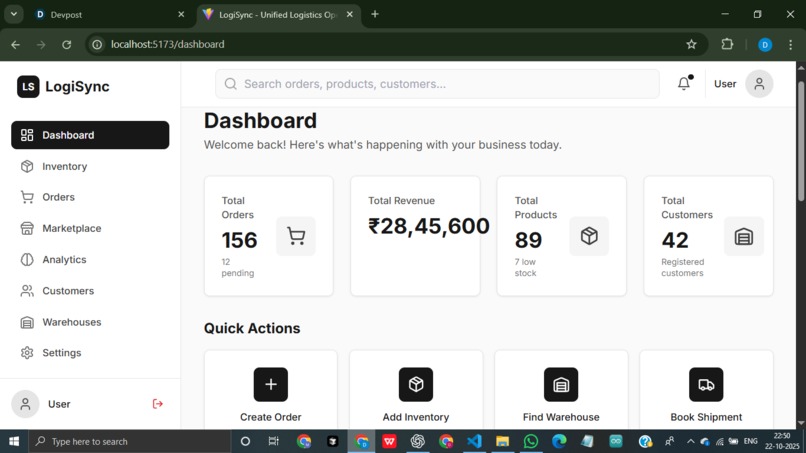Click the header user profile avatar
This screenshot has height=453, width=806.
pyautogui.click(x=759, y=84)
